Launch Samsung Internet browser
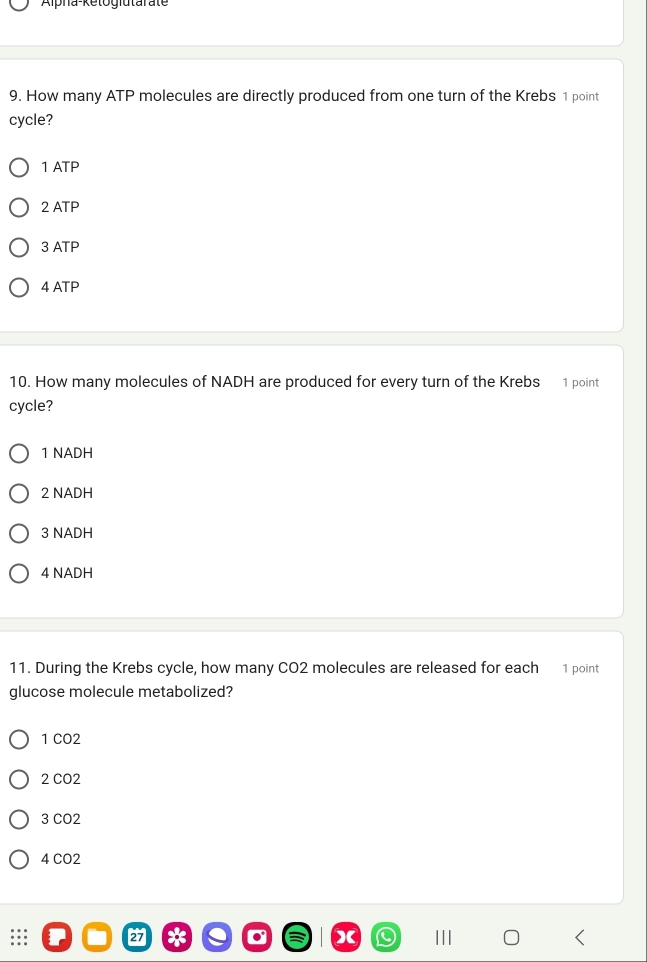 (217, 937)
